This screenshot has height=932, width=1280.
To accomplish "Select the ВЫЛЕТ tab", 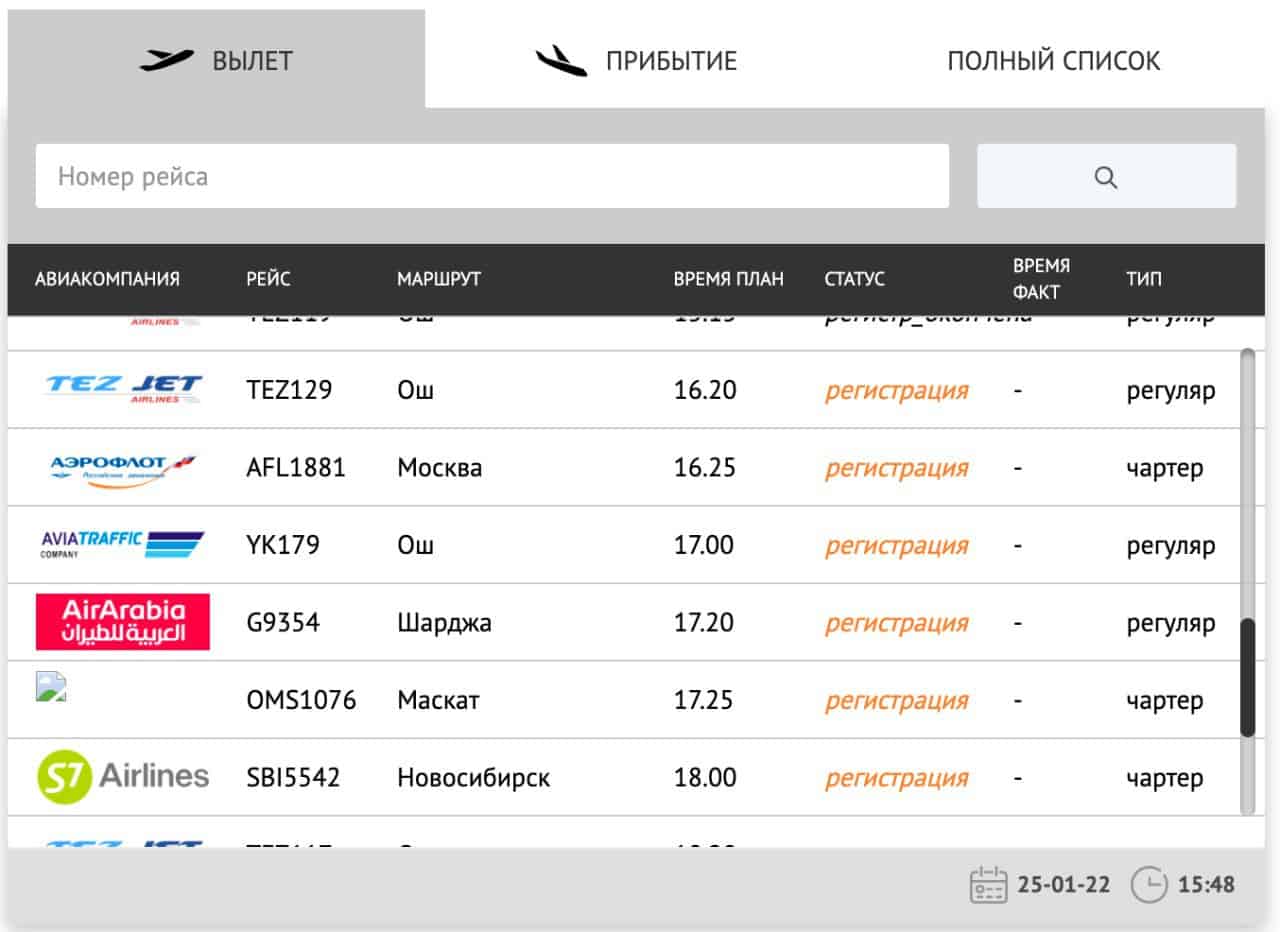I will [x=216, y=60].
